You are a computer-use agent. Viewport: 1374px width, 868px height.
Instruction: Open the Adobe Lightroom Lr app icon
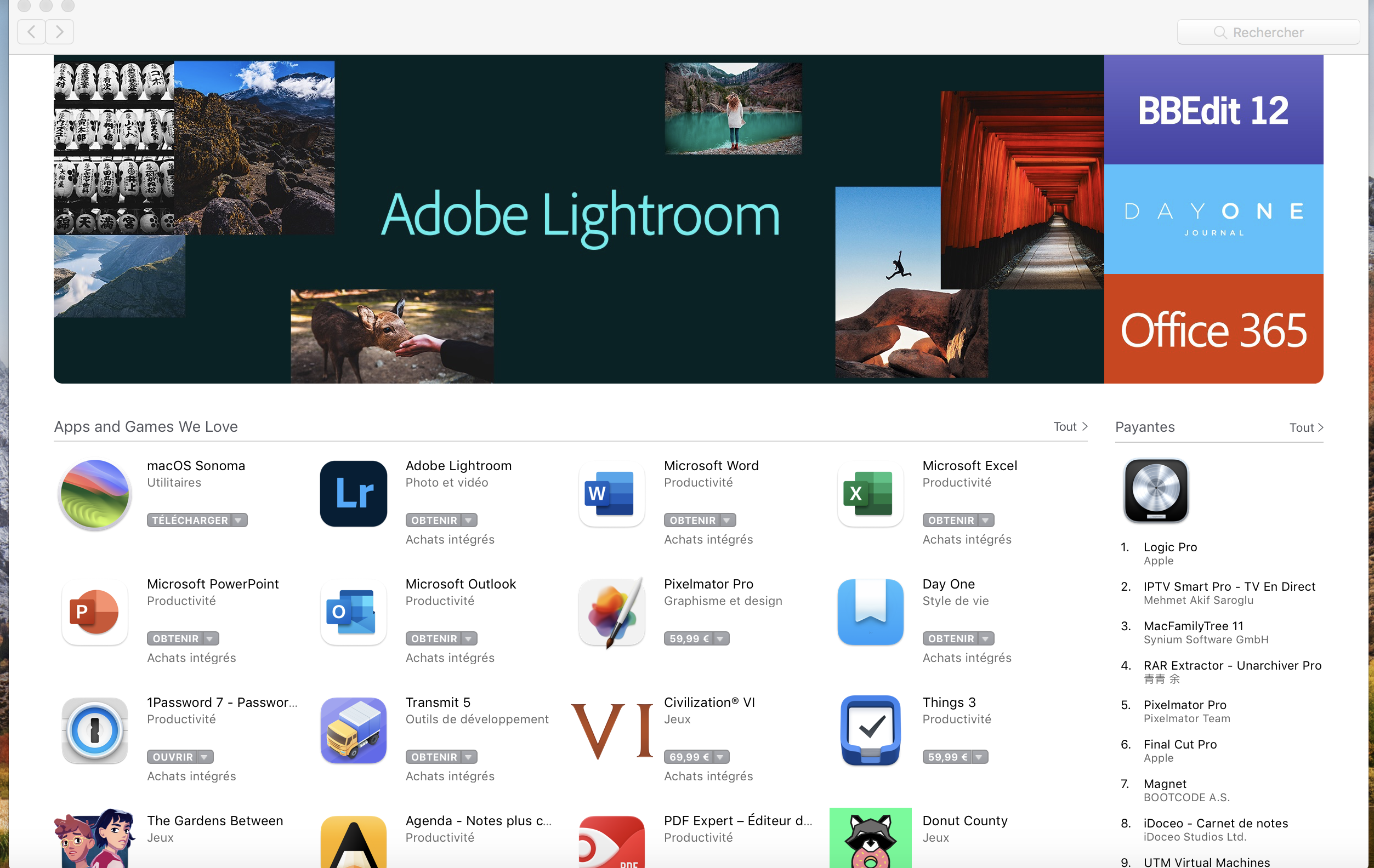[x=353, y=493]
